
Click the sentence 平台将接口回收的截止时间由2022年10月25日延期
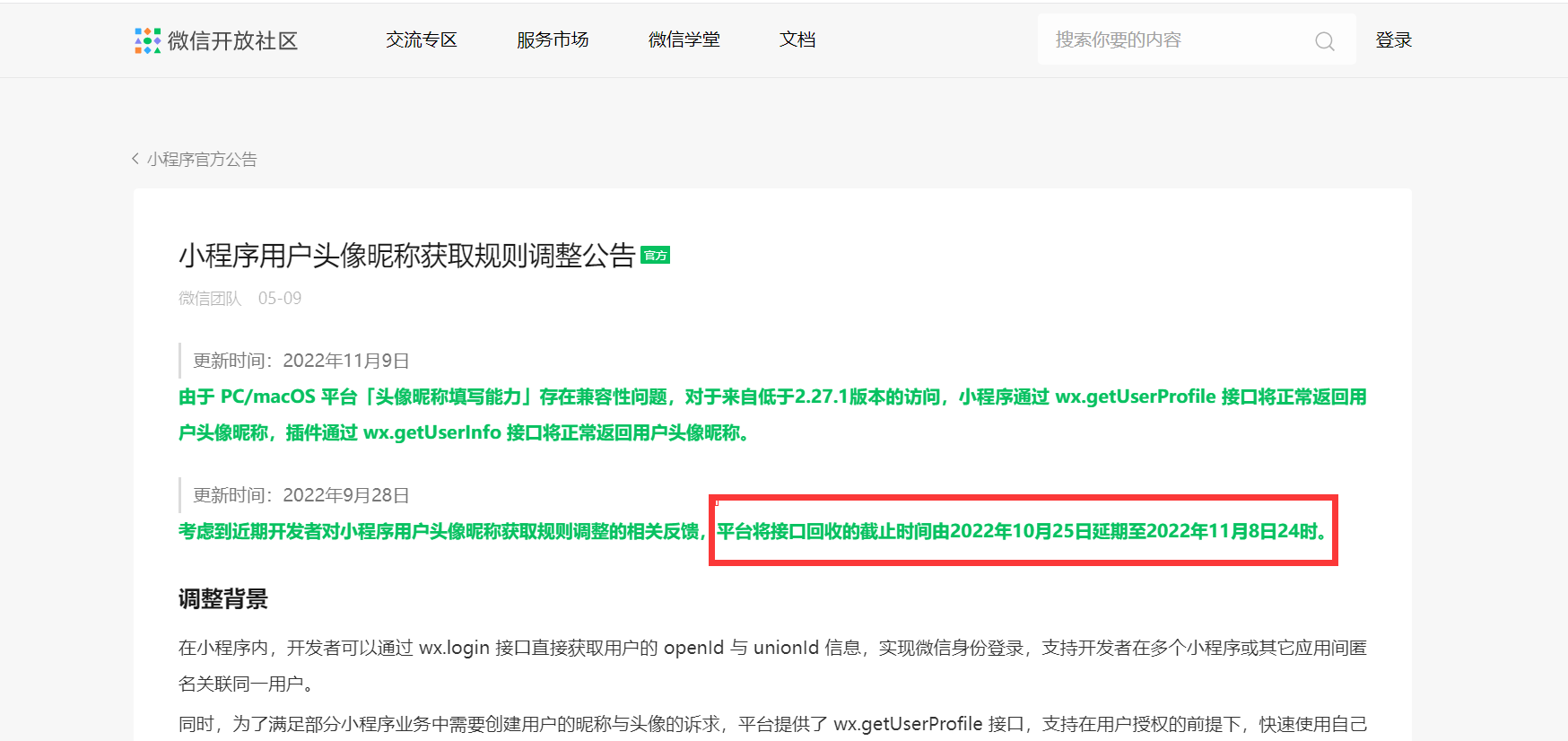tap(1024, 531)
